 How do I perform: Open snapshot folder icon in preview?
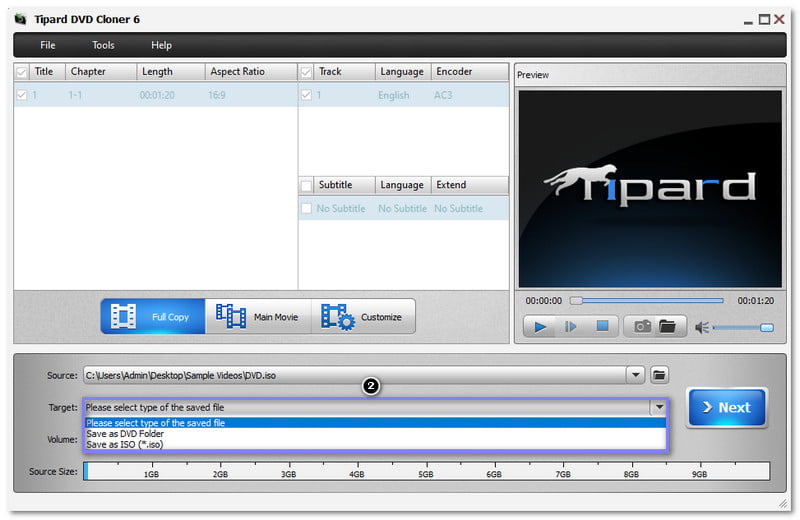coord(667,327)
